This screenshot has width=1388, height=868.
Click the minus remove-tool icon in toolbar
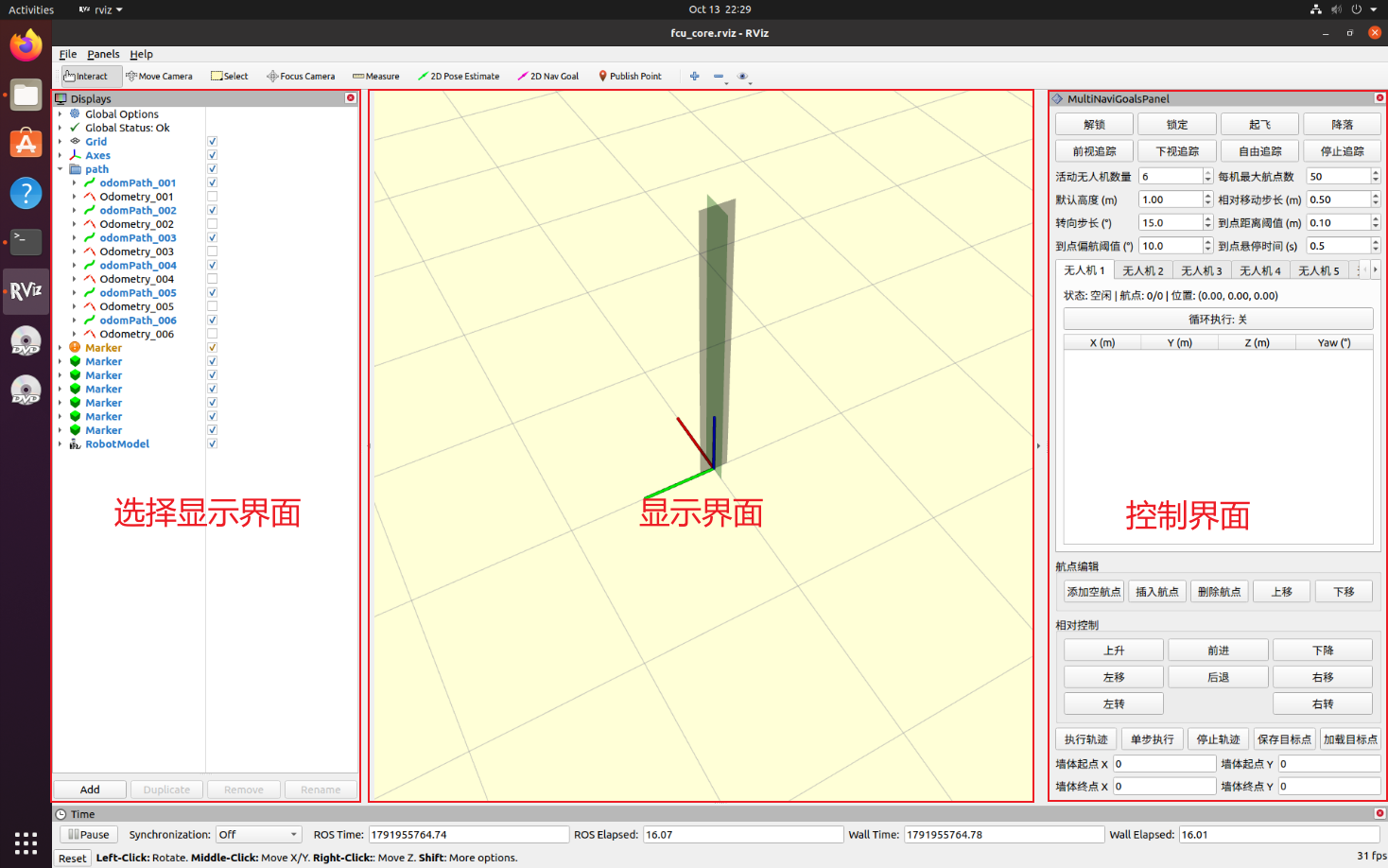click(719, 77)
